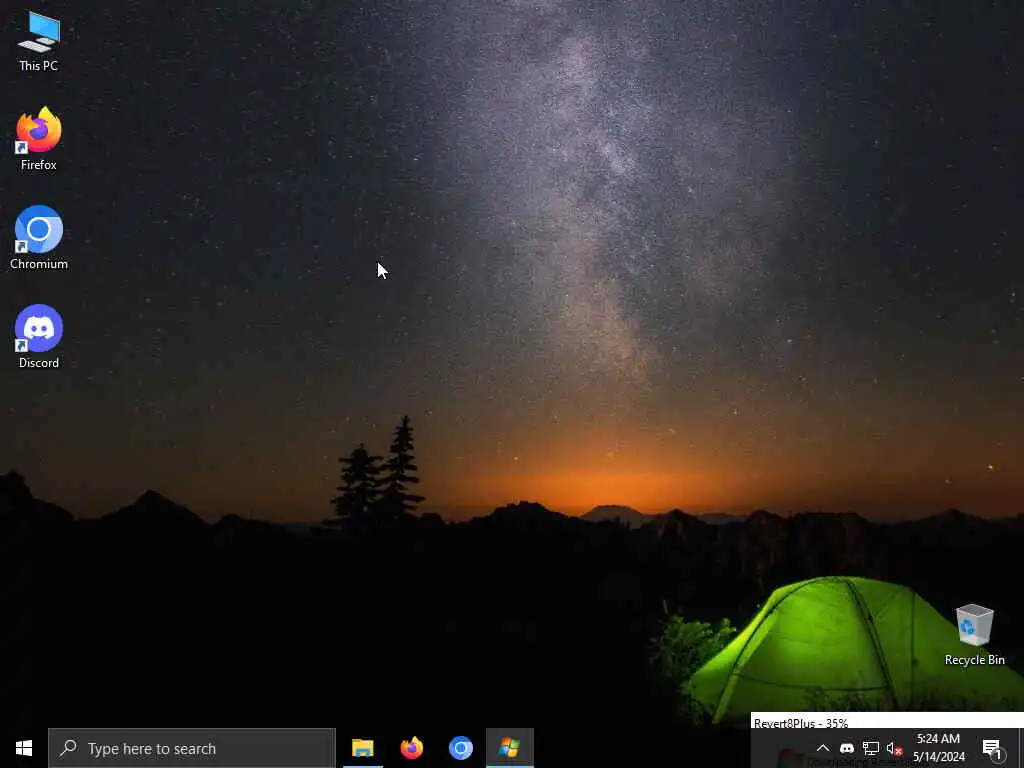Open File Explorer from the taskbar

pyautogui.click(x=362, y=748)
